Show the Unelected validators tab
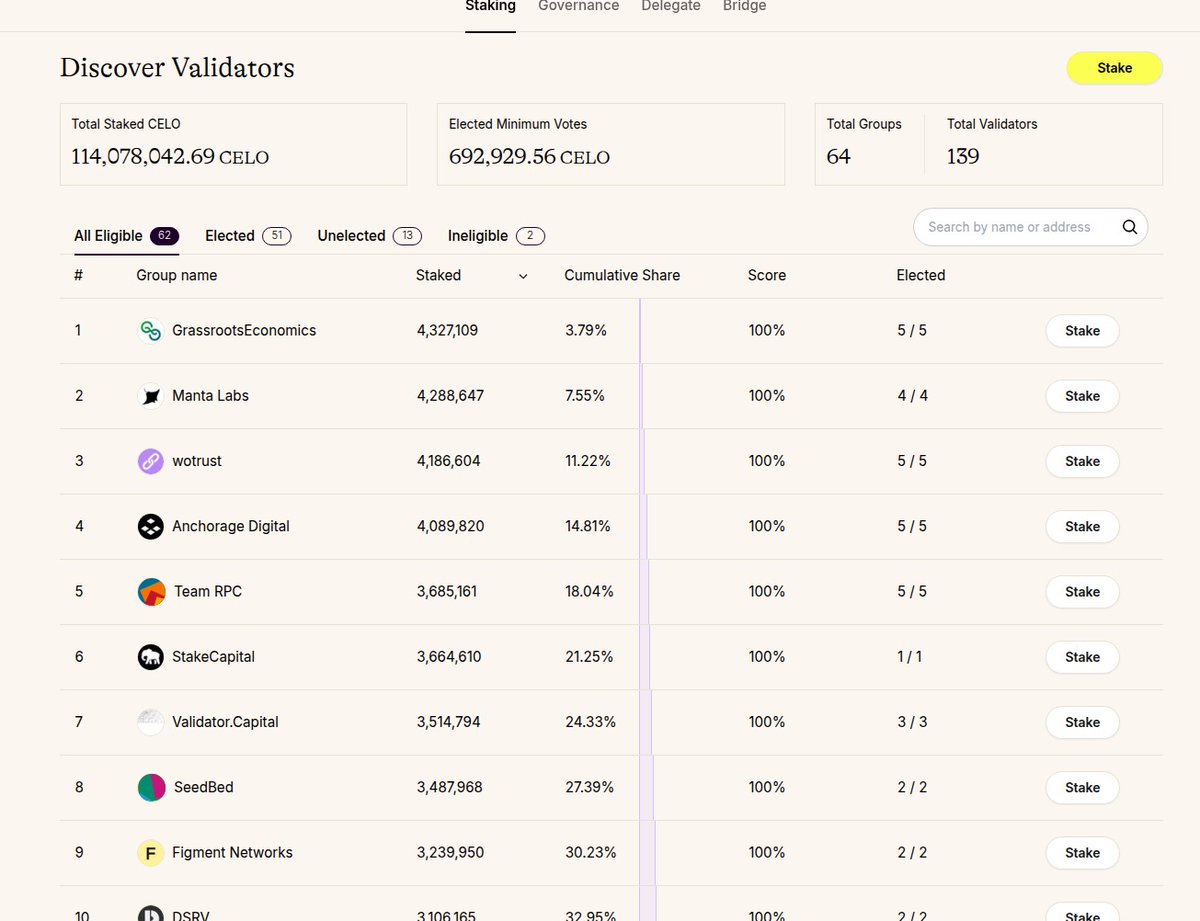1200x921 pixels. [369, 236]
